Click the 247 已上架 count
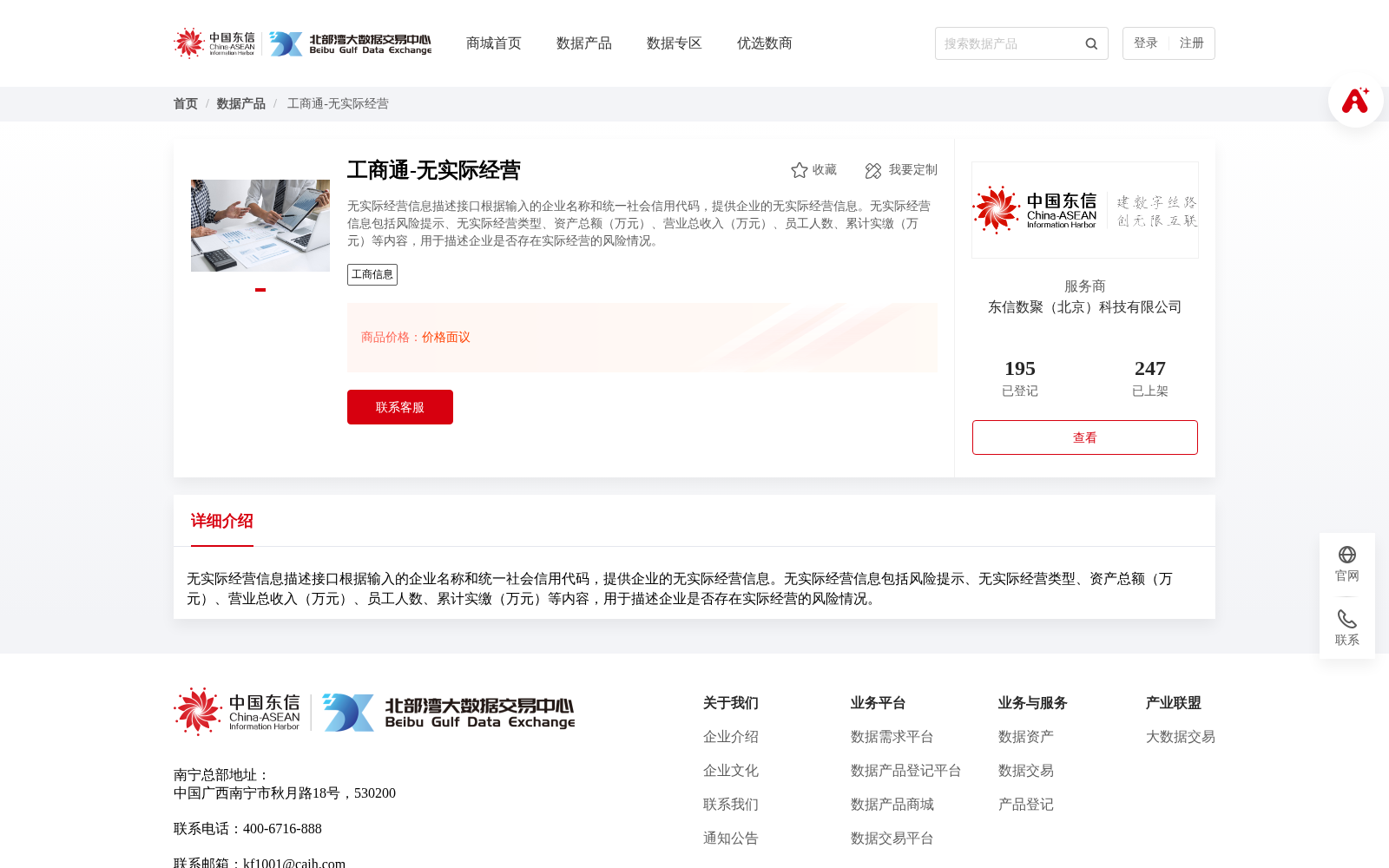The image size is (1389, 868). point(1150,378)
